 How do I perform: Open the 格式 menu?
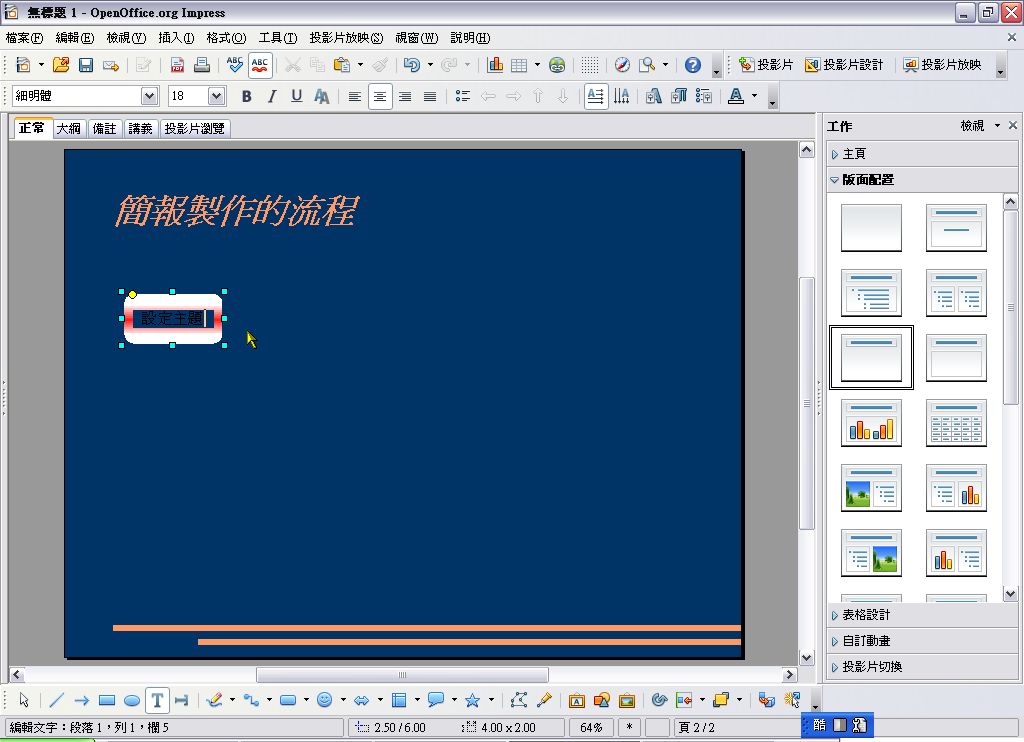click(x=226, y=38)
